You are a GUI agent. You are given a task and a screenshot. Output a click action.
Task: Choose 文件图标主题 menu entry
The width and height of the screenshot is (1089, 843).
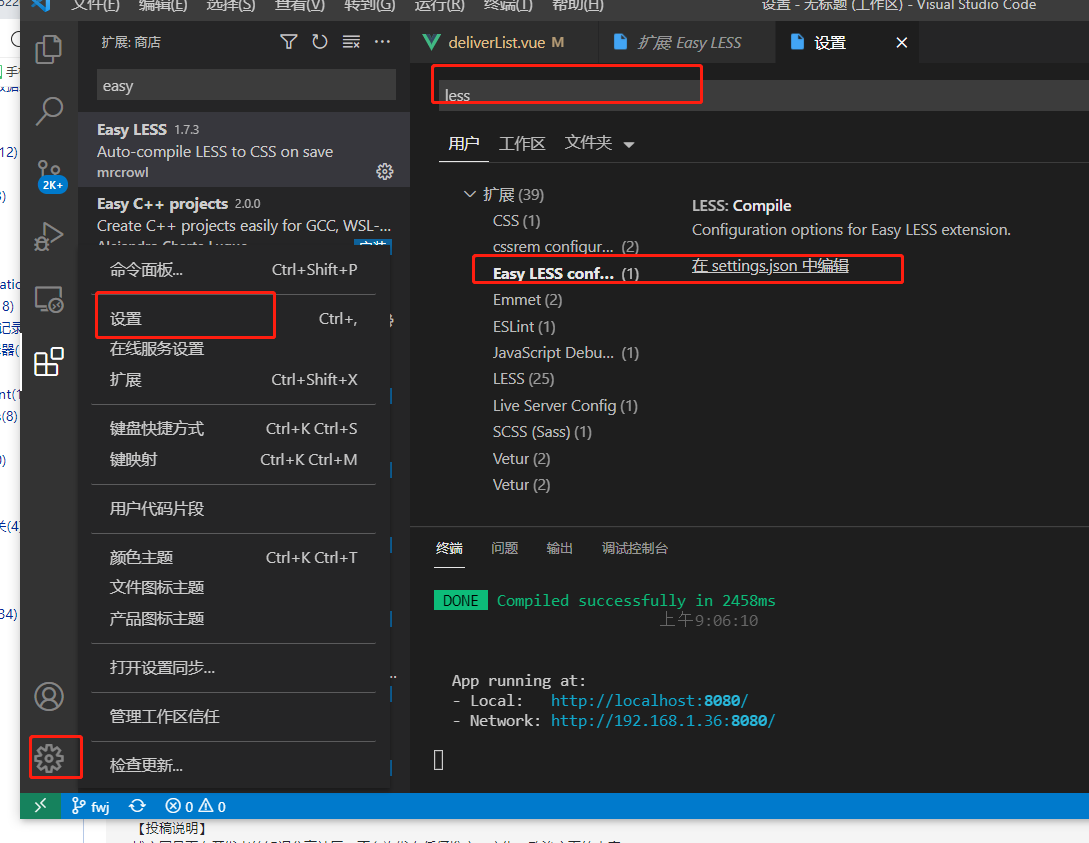coord(233,588)
